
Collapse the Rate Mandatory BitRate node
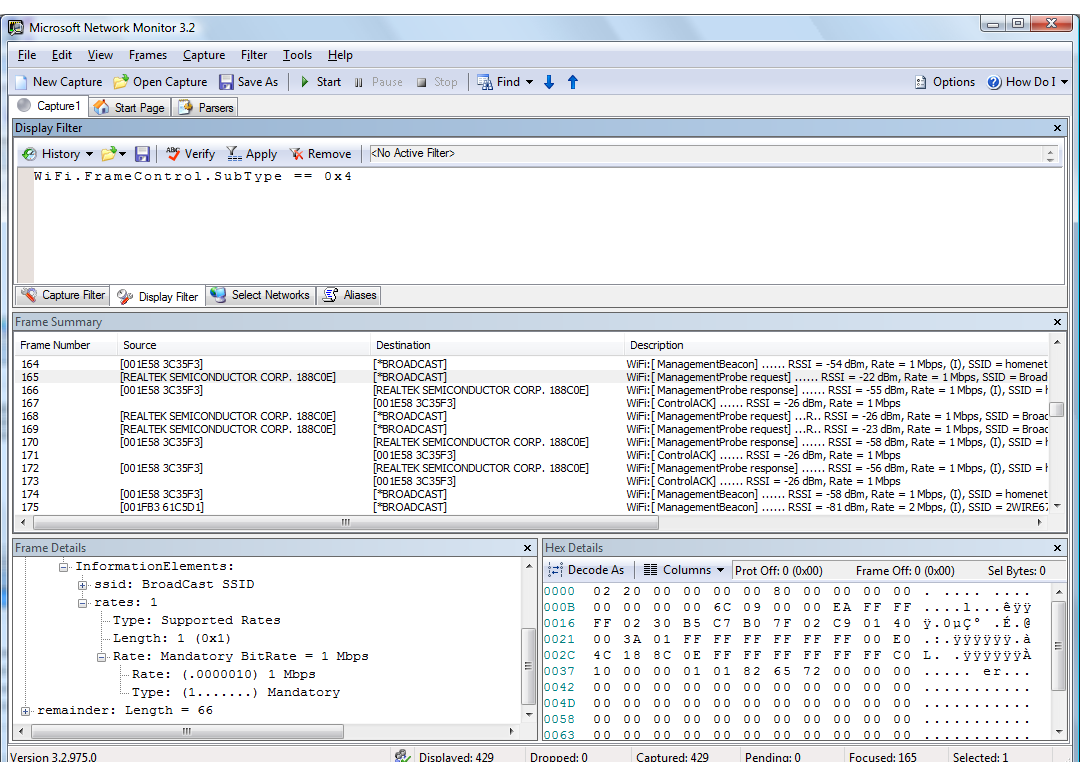coord(101,657)
